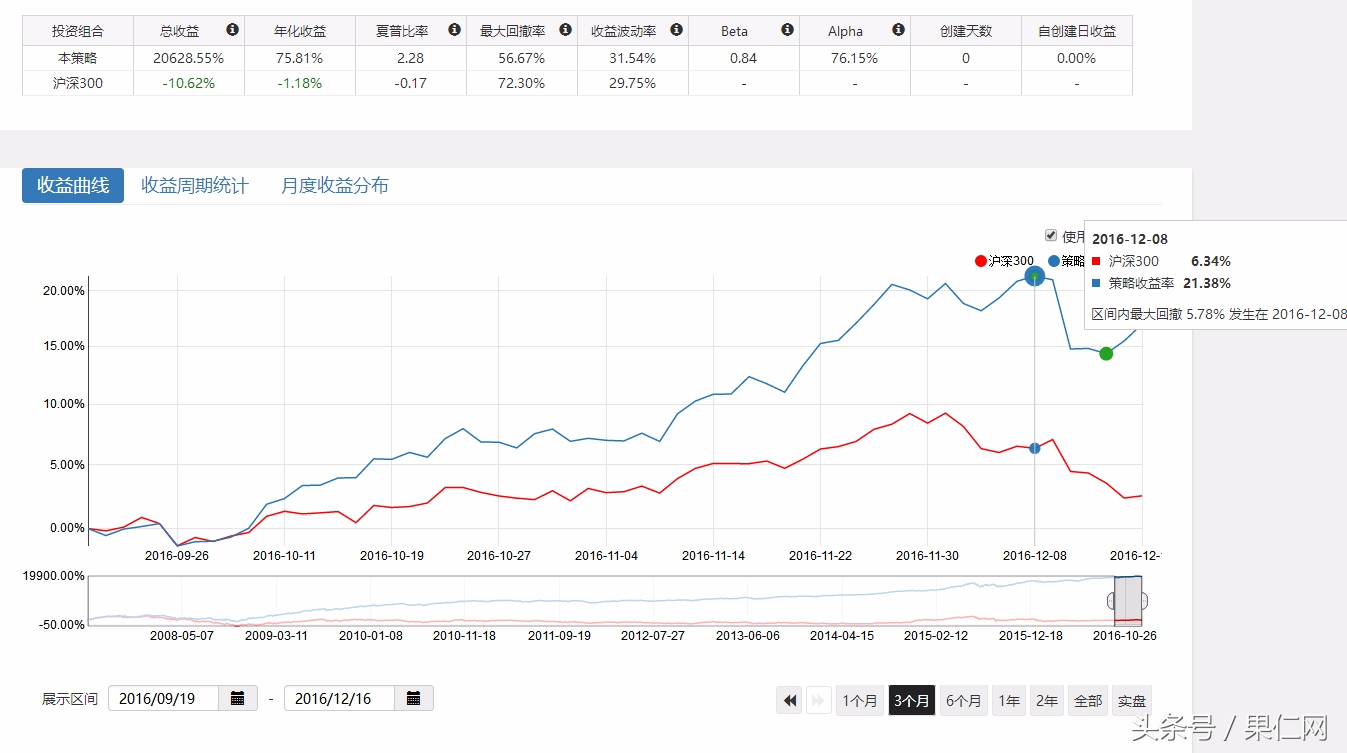The image size is (1347, 753).
Task: Toggle 沪深300 series in chart legend
Action: click(x=1004, y=261)
